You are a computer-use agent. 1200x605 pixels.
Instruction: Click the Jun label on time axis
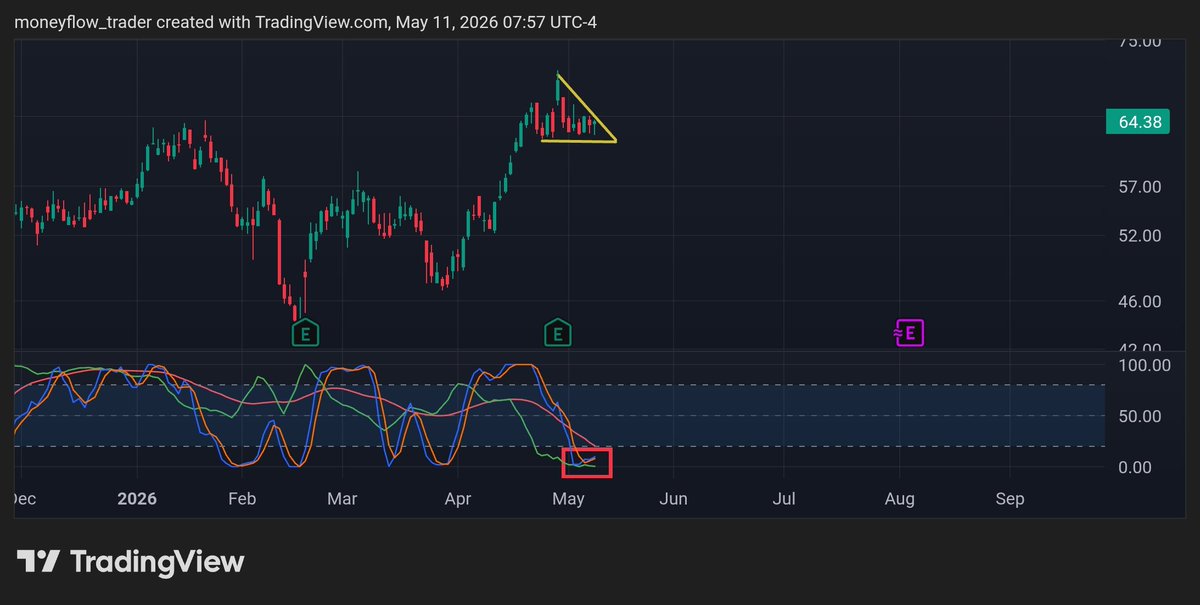point(674,499)
